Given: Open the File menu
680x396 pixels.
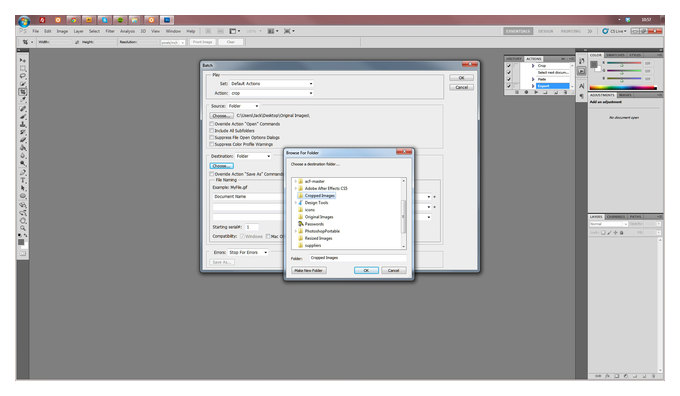Looking at the screenshot, I should 36,31.
